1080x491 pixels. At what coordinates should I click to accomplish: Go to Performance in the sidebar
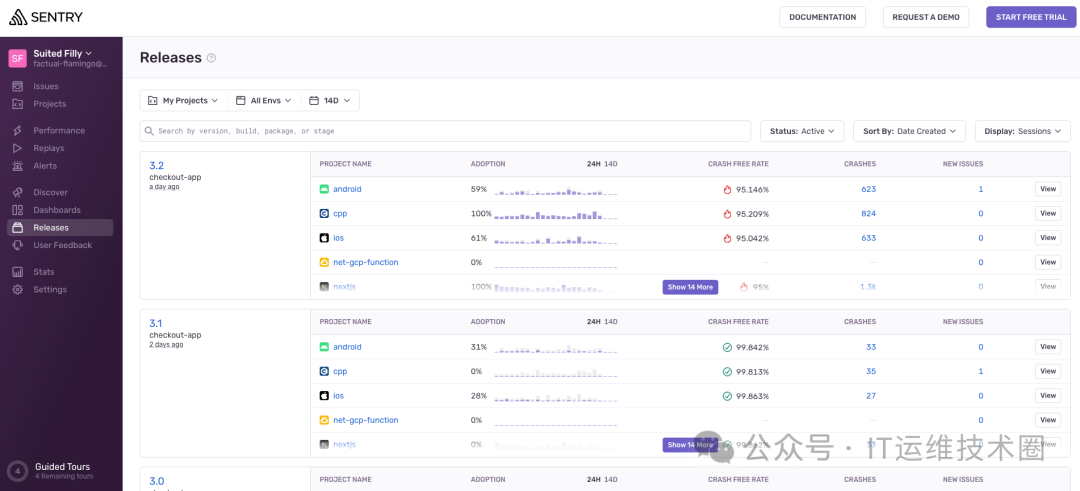click(x=59, y=130)
